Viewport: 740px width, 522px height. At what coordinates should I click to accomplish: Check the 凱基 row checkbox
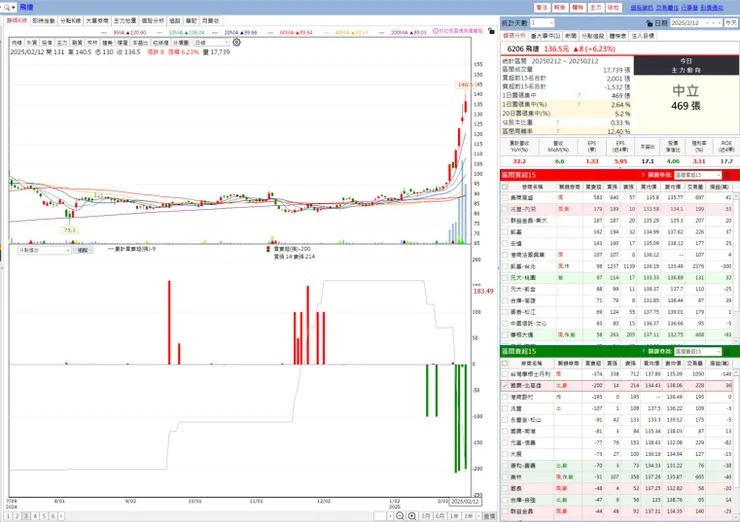point(505,232)
